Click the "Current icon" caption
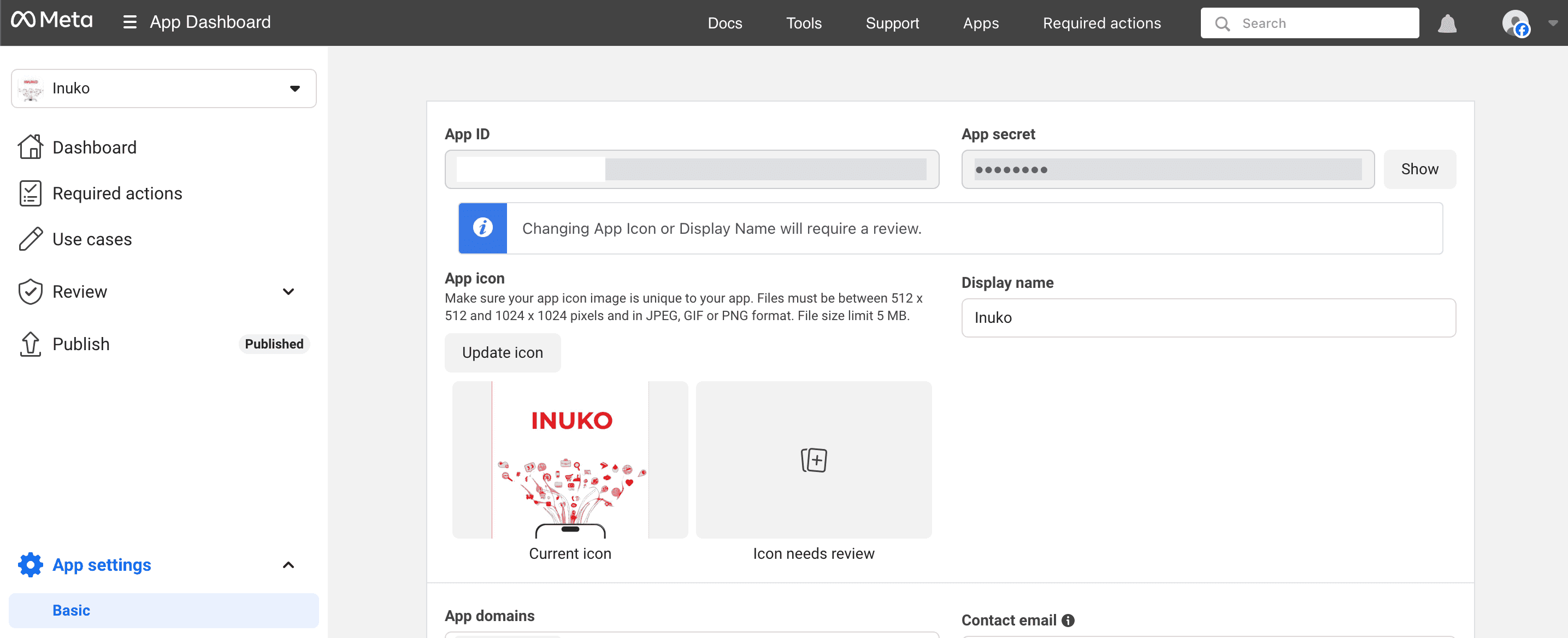 [x=570, y=553]
